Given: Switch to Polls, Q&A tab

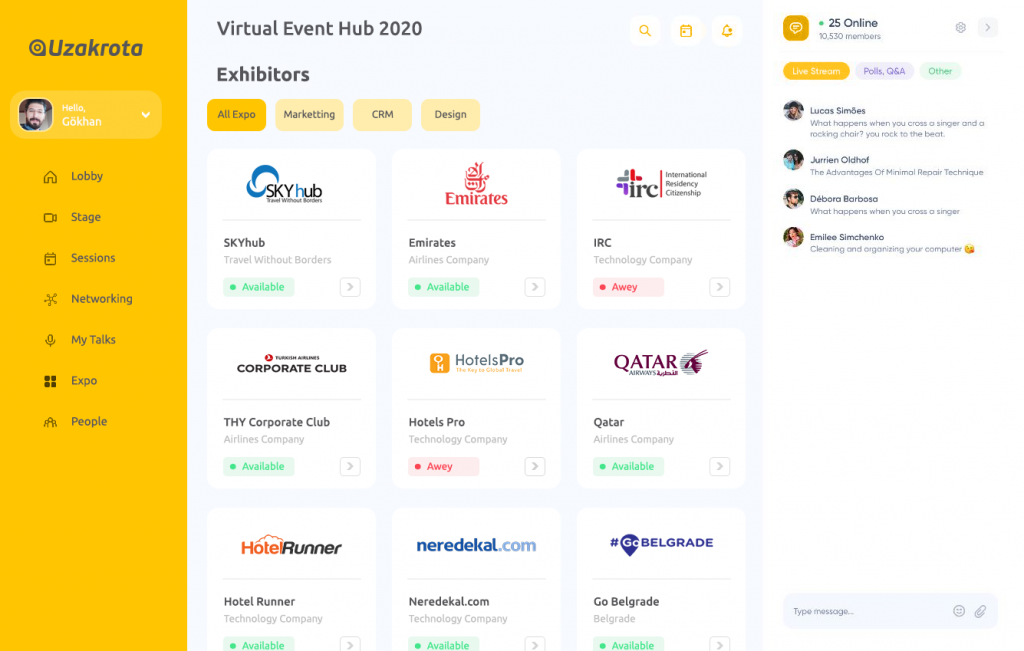Looking at the screenshot, I should (x=884, y=71).
